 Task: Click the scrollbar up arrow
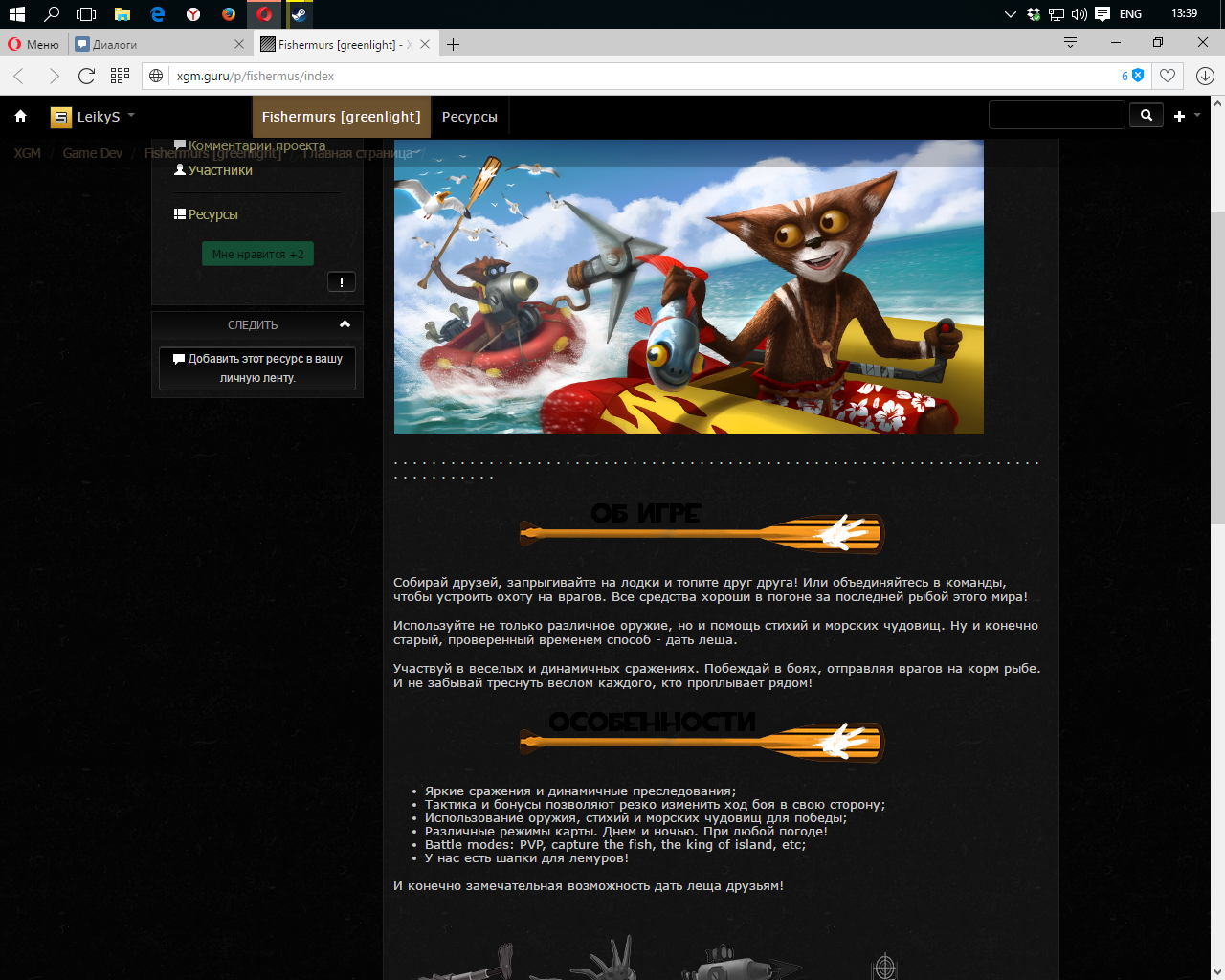1217,103
